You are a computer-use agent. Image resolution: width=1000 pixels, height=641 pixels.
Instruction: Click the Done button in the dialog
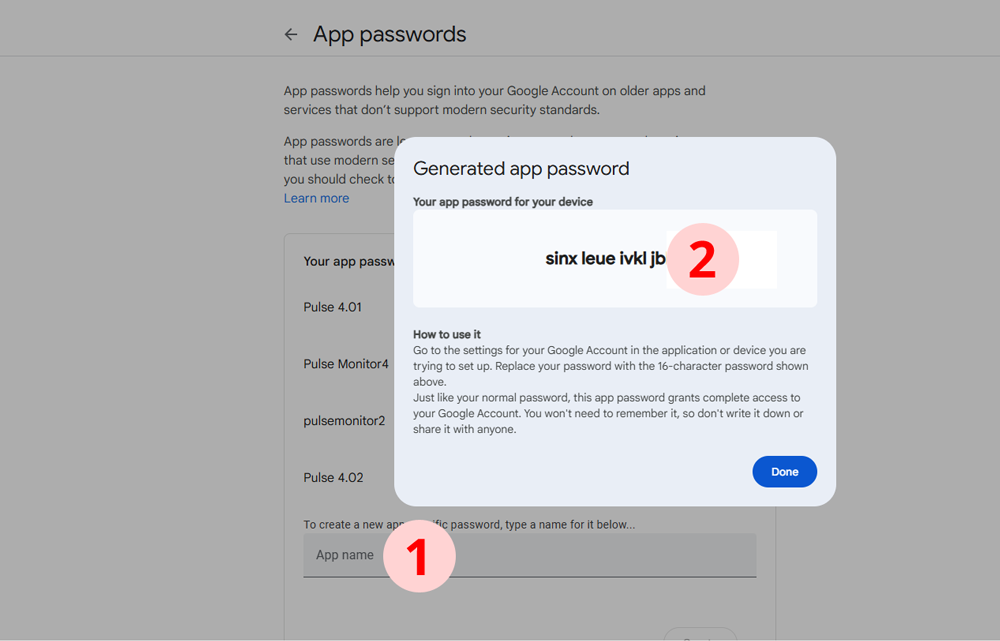tap(784, 471)
